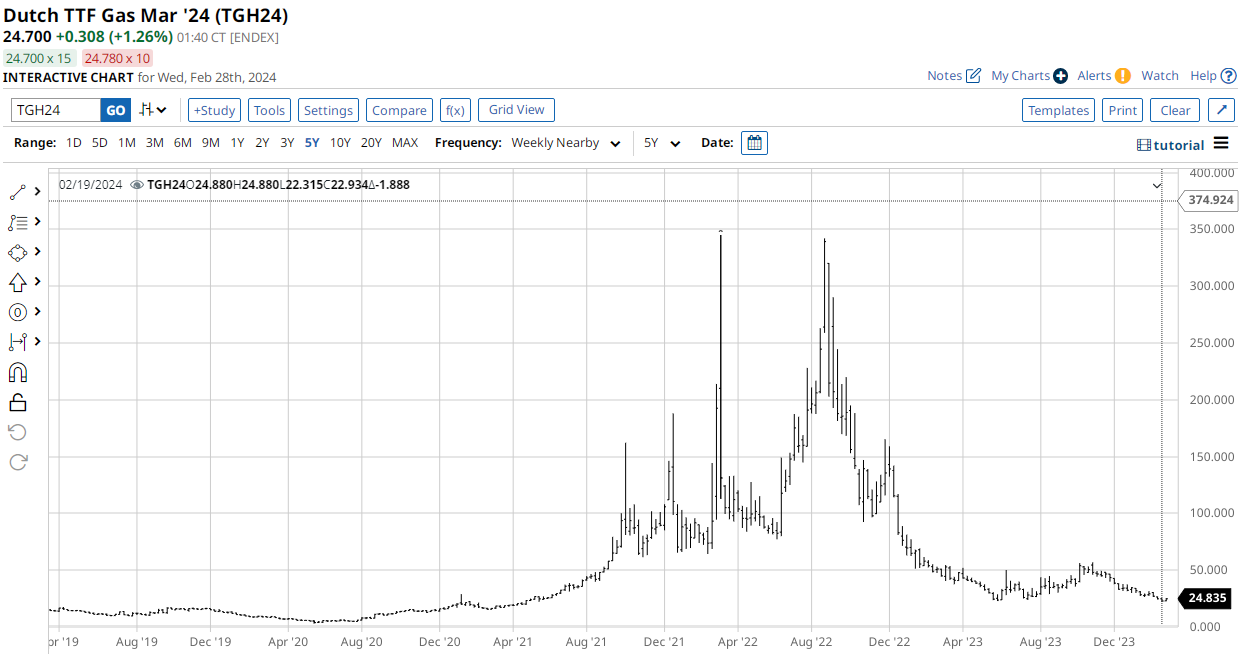Click the expand chart arrow button
The image size is (1252, 665).
[1221, 110]
